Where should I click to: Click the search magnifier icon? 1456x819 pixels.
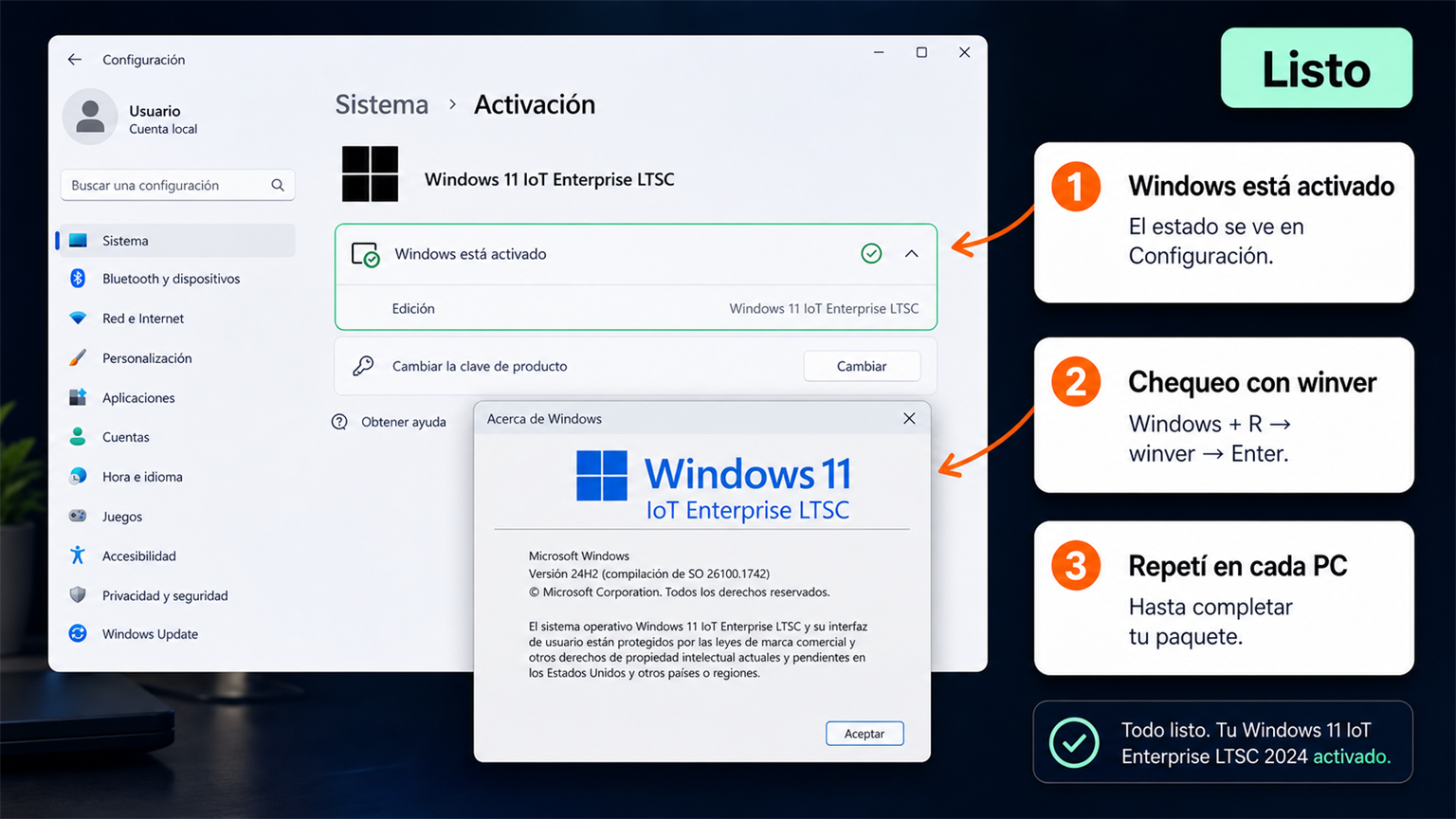278,185
